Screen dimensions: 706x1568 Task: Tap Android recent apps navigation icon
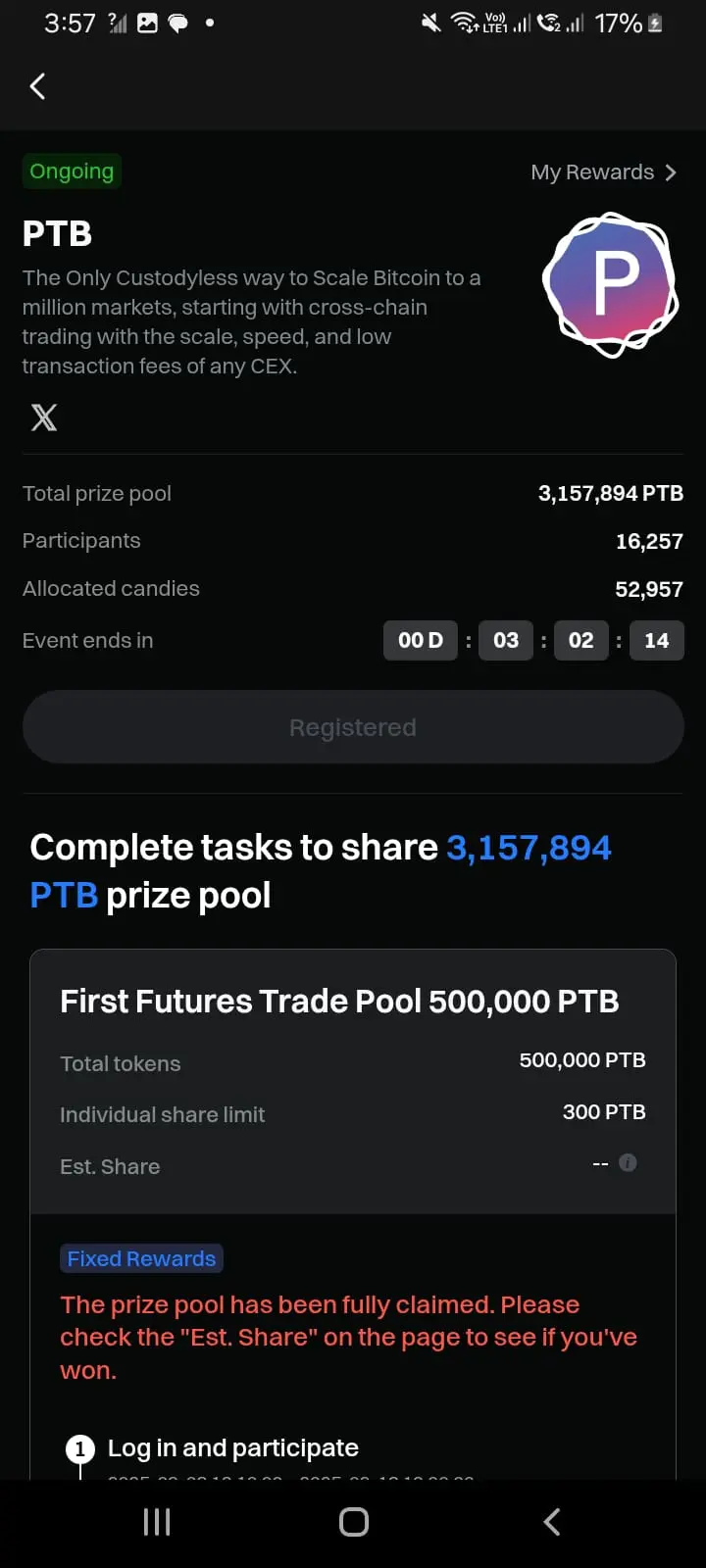[157, 1522]
